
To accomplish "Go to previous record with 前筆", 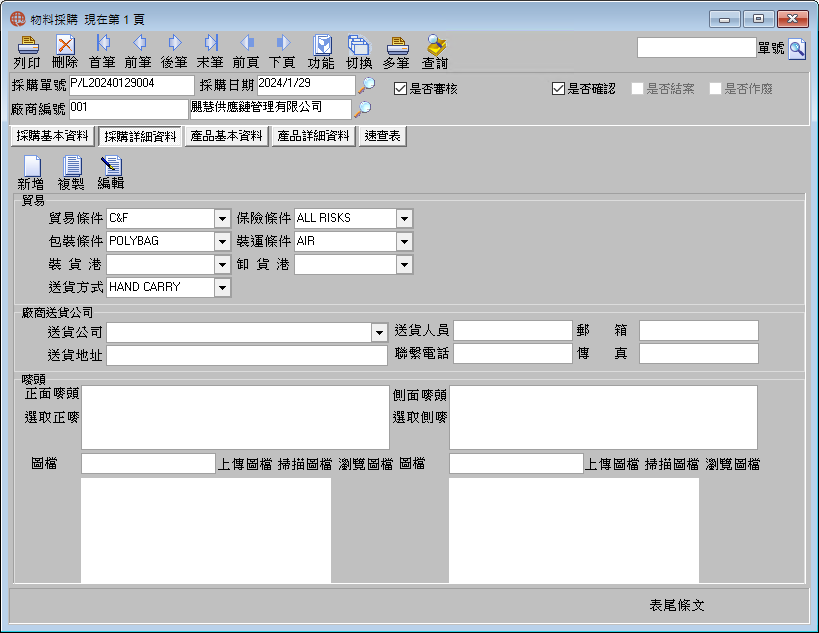I will point(139,44).
